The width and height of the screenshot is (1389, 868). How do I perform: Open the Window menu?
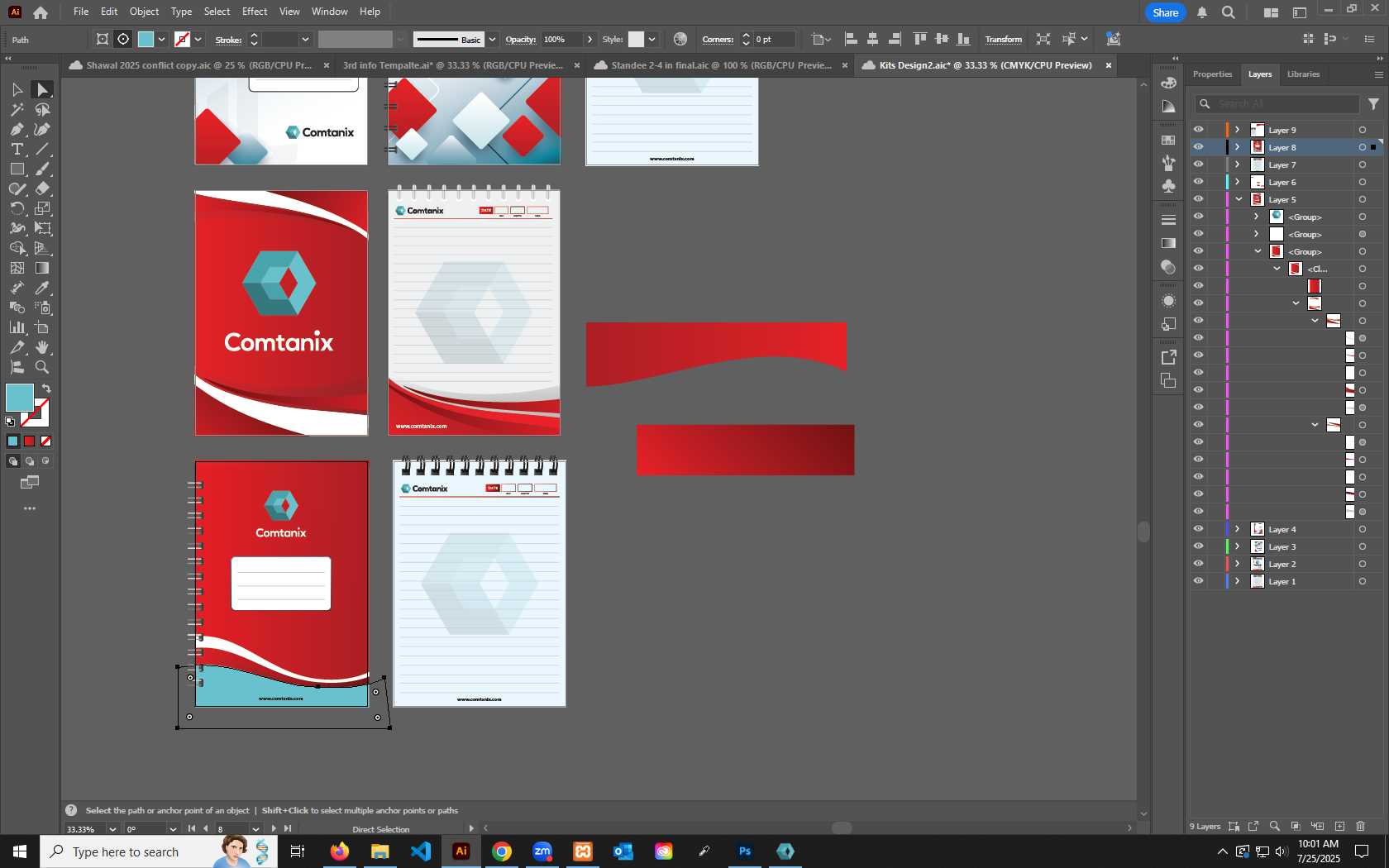click(x=330, y=12)
